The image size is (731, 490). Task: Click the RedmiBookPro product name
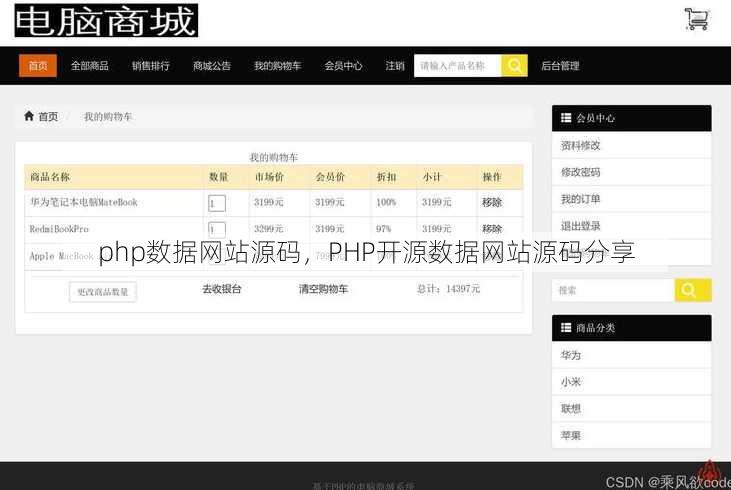coord(59,229)
